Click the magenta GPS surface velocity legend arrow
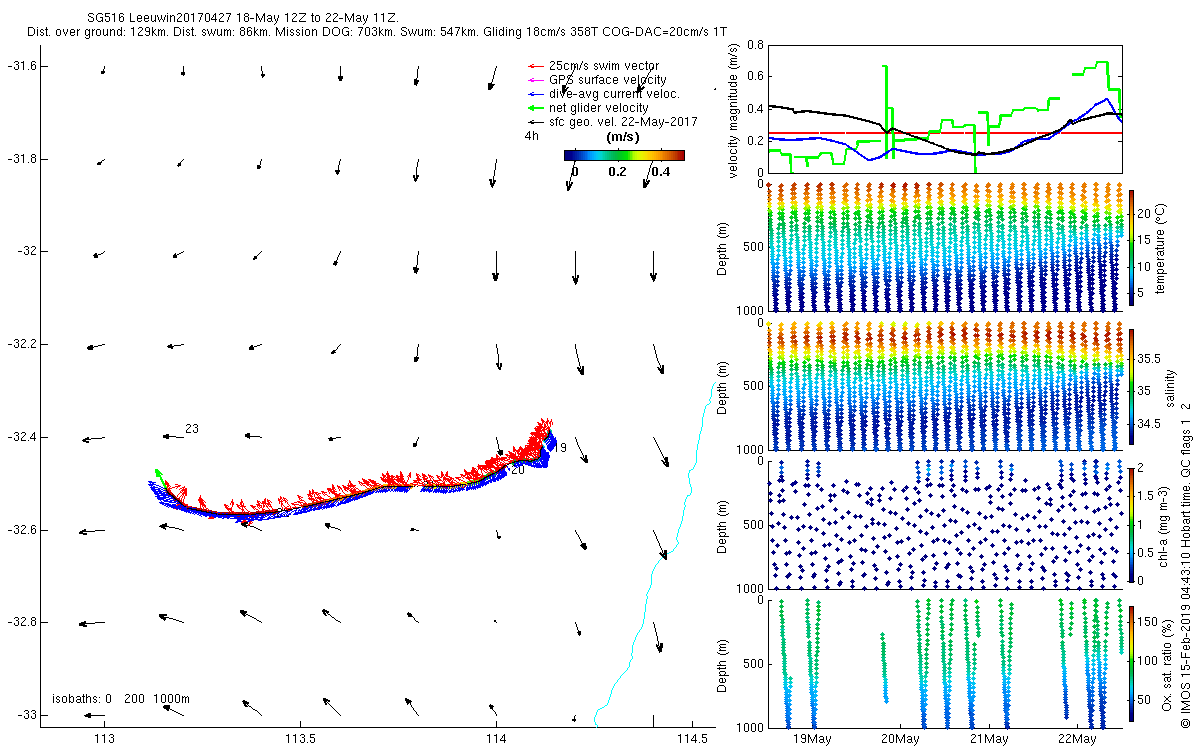1200x750 pixels. (x=535, y=80)
